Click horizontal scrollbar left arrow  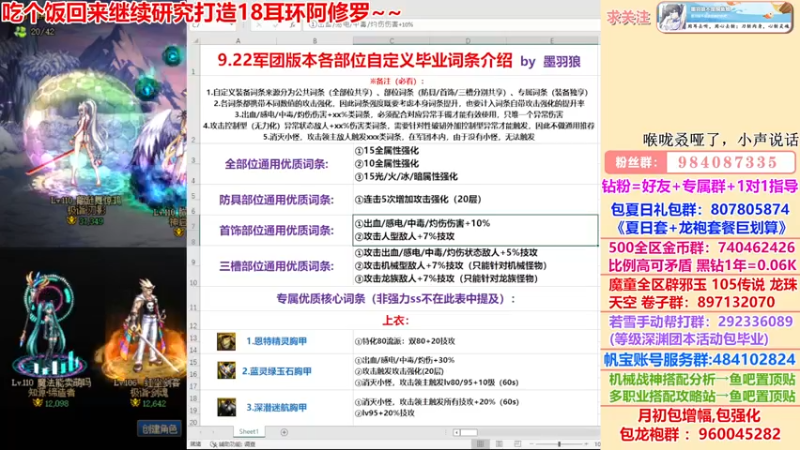click(457, 432)
